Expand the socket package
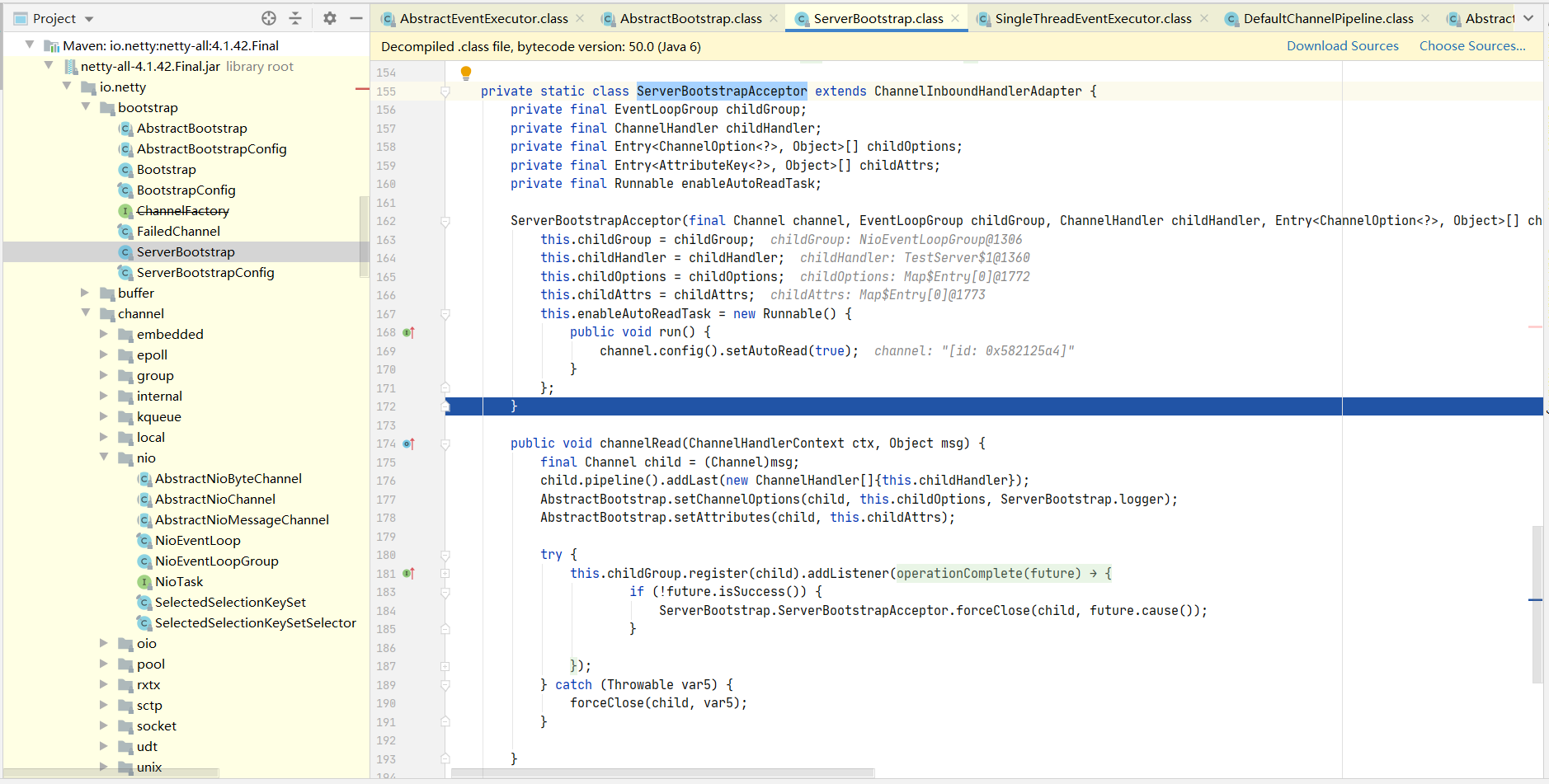 pyautogui.click(x=104, y=725)
